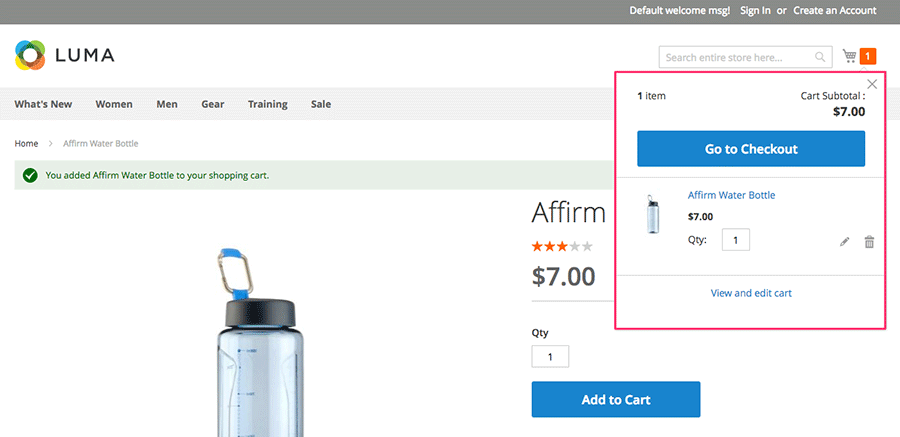
Task: Click Create an Account link
Action: tap(835, 10)
